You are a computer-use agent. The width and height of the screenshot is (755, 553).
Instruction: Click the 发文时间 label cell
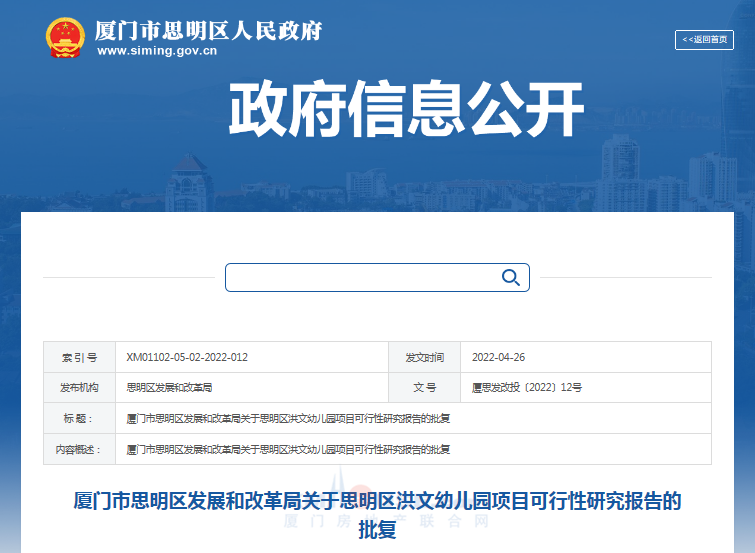(x=424, y=357)
